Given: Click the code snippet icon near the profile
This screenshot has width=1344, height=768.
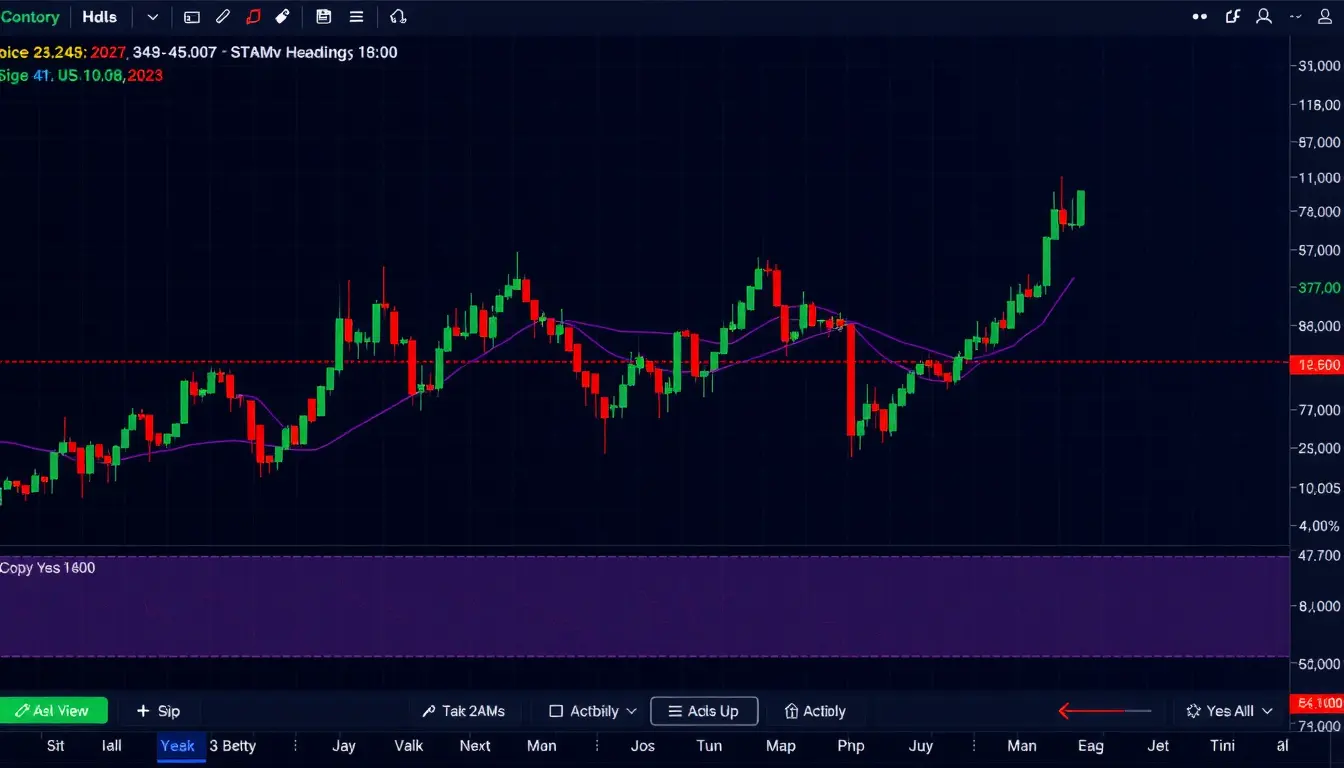Looking at the screenshot, I should (1232, 16).
